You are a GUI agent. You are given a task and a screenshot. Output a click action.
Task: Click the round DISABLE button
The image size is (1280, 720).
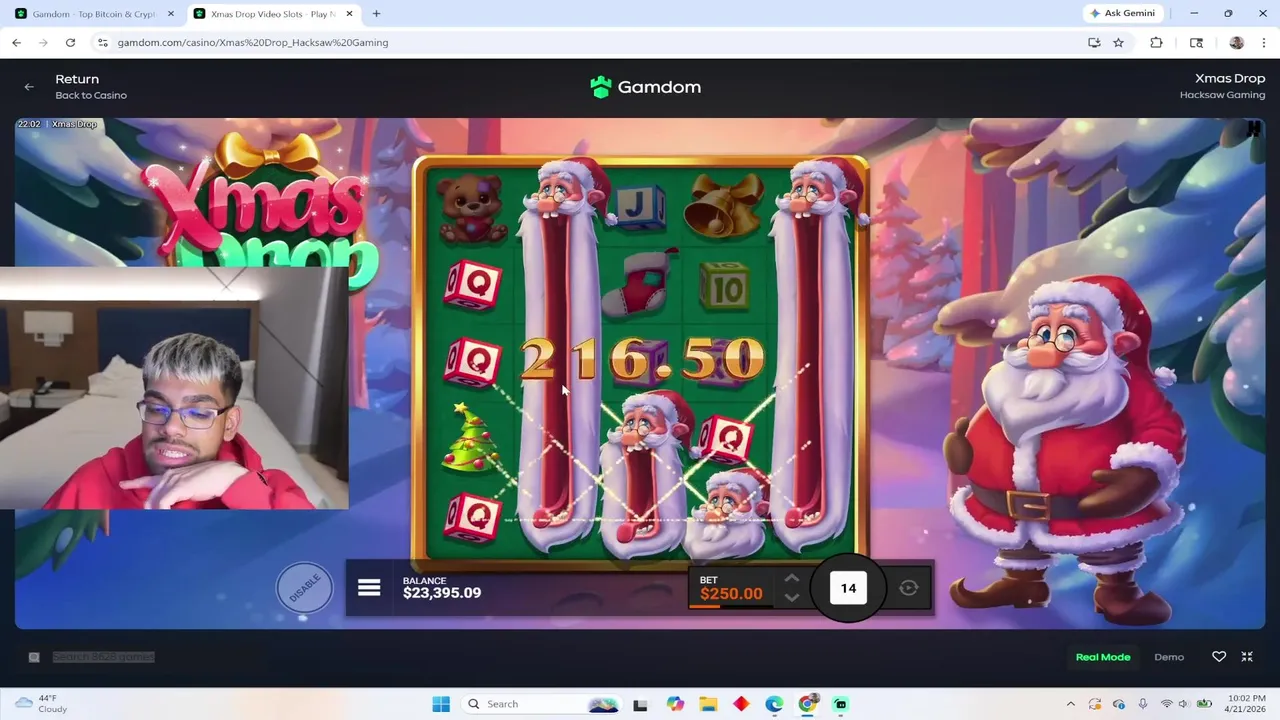pos(304,587)
